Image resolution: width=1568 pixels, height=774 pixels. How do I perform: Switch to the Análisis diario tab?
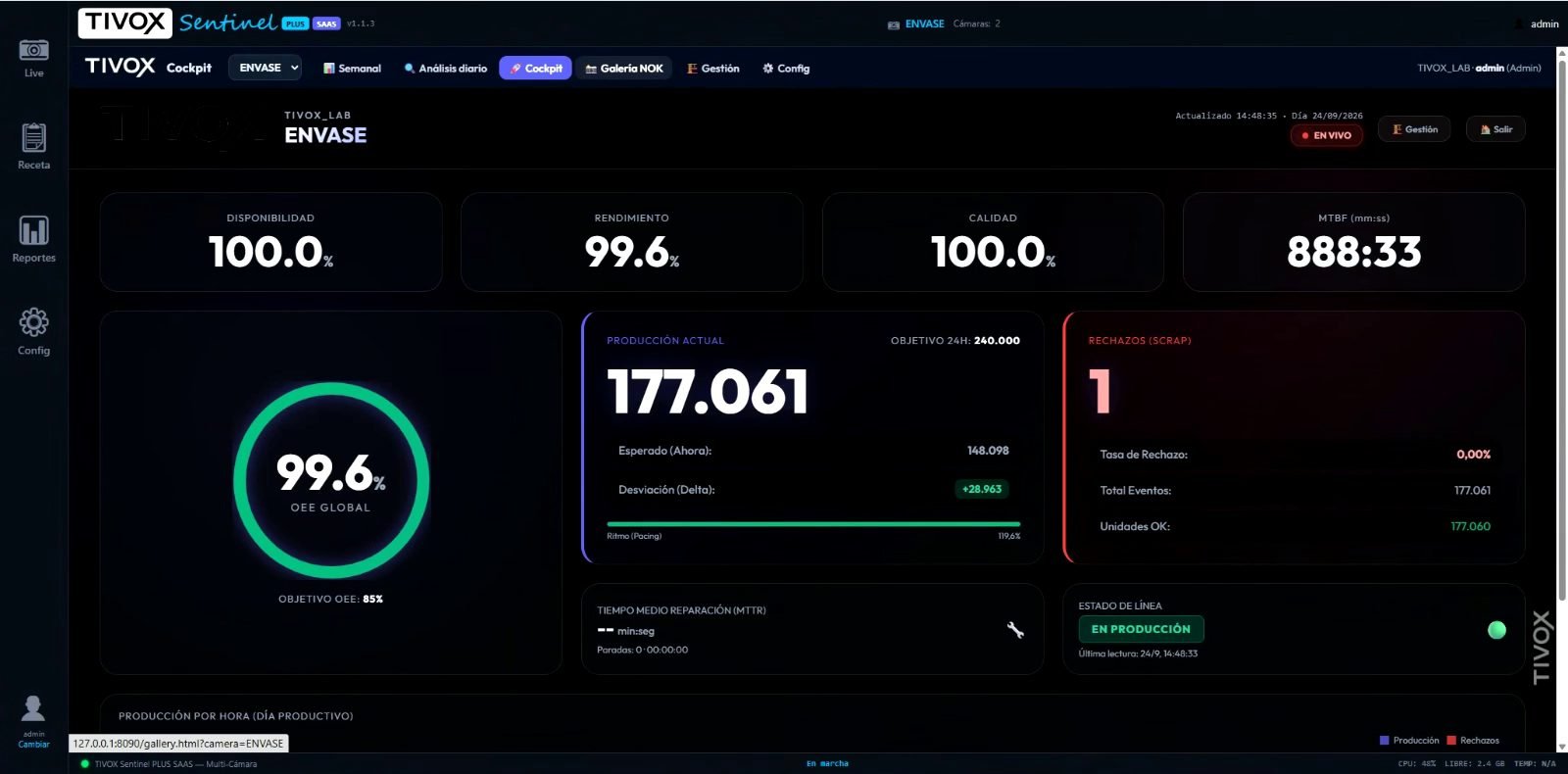click(x=445, y=69)
